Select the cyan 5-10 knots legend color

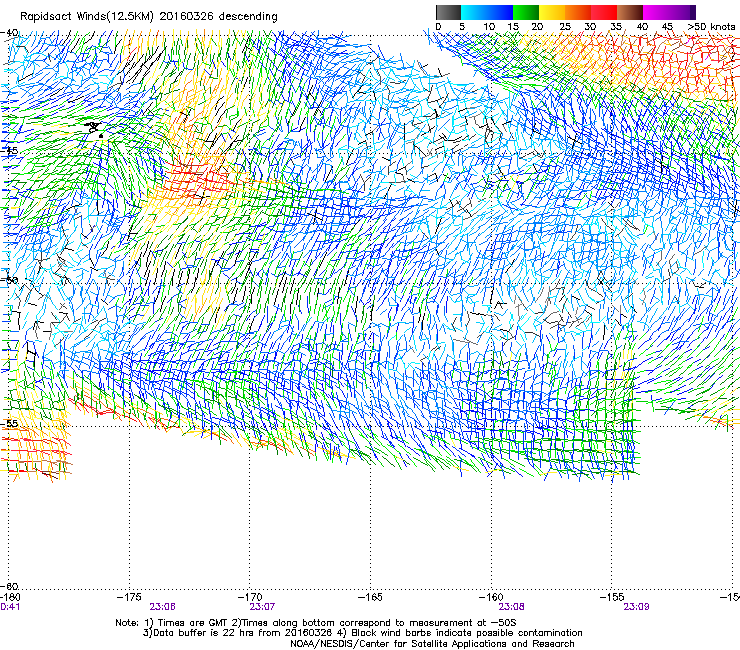click(x=474, y=12)
